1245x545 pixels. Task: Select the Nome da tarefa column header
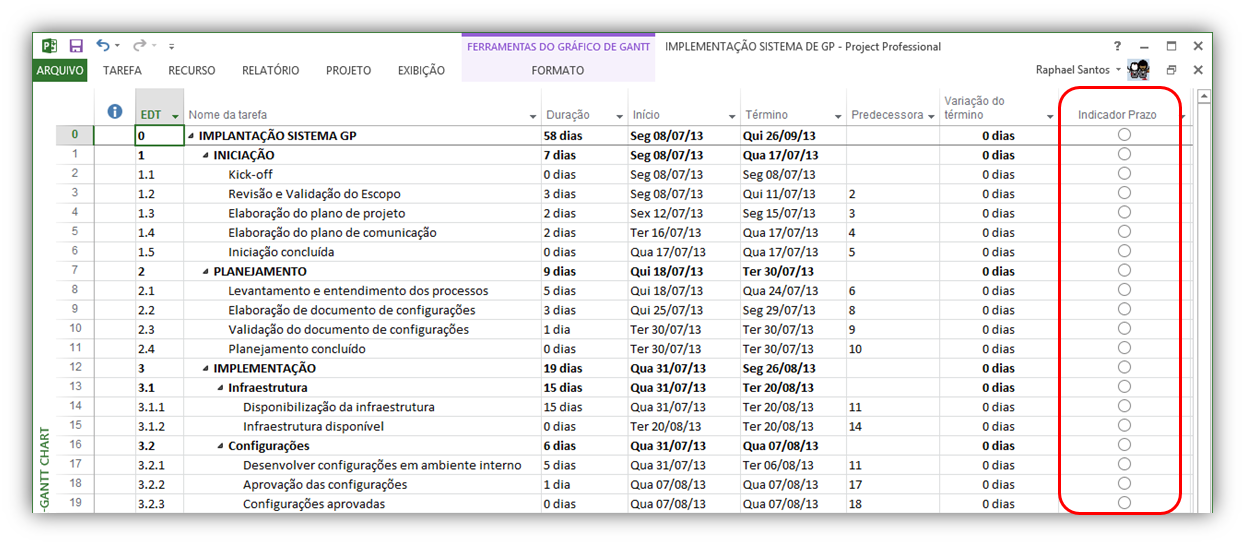(x=355, y=115)
